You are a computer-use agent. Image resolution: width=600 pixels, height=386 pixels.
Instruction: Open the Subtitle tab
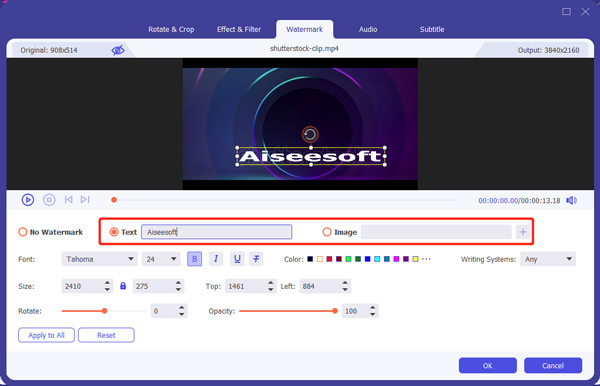pos(432,29)
